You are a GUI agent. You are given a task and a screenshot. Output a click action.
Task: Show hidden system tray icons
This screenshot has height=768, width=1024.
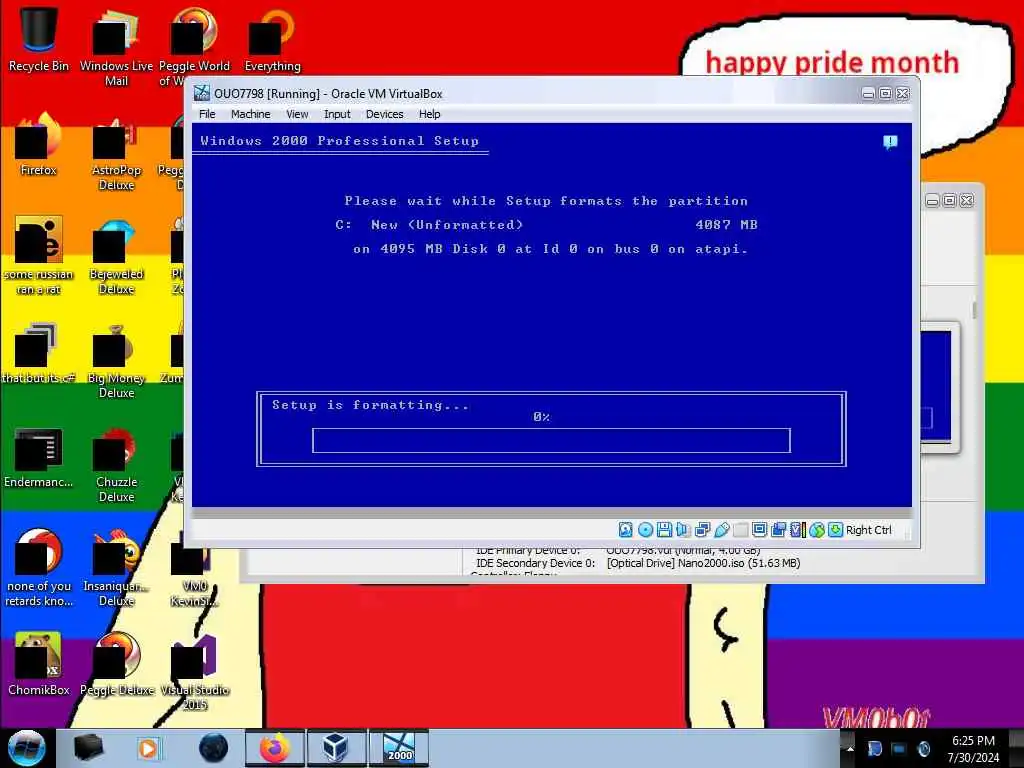tap(850, 748)
